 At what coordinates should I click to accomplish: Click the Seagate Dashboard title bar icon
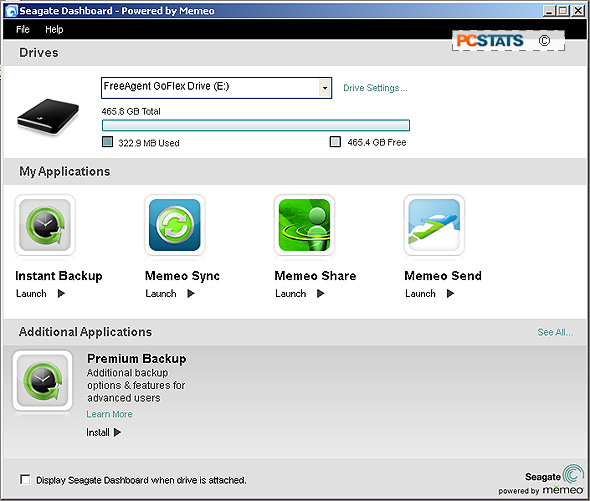pyautogui.click(x=11, y=11)
